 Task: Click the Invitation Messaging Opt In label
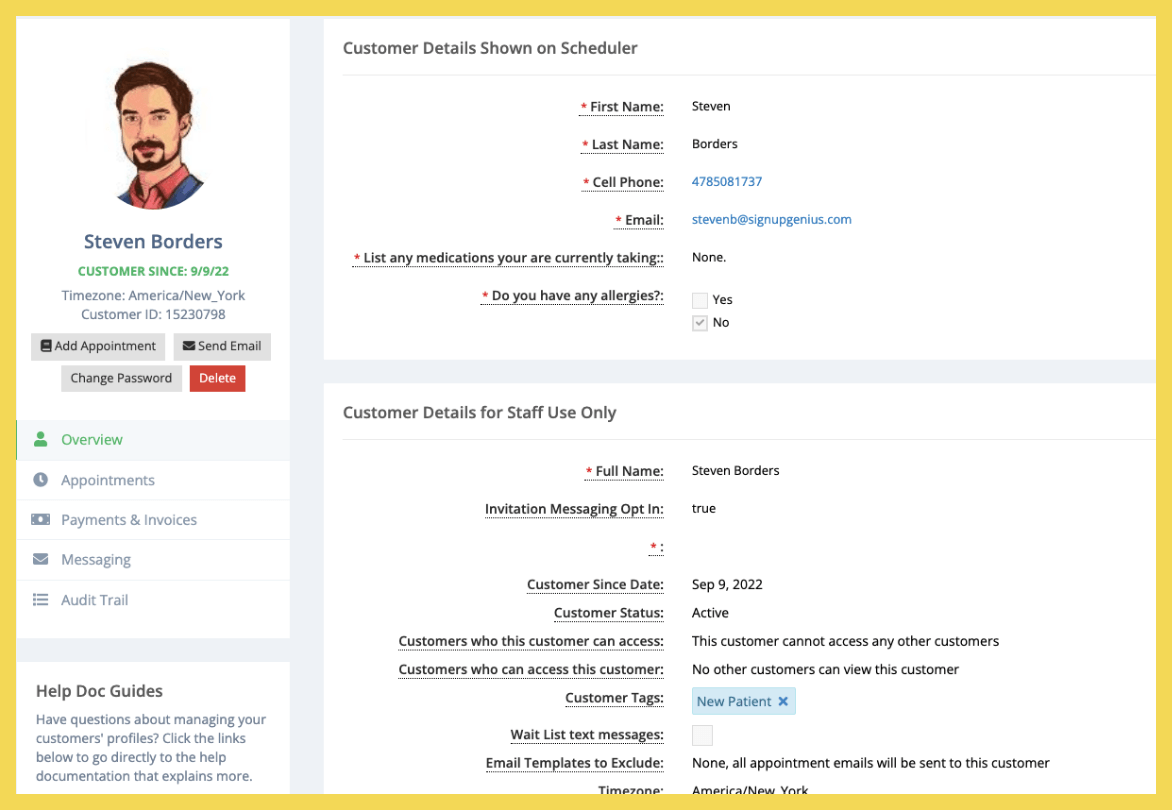(574, 509)
